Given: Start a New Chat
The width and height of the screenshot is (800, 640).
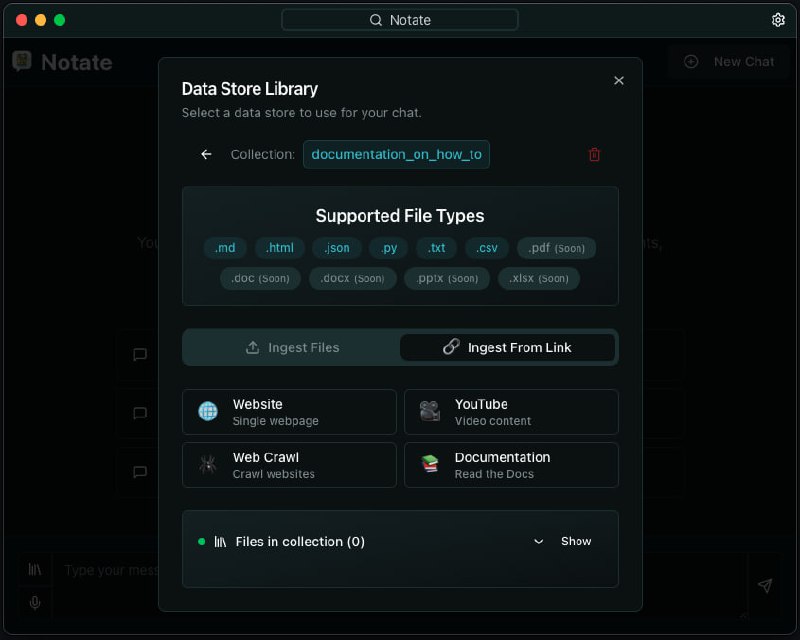Looking at the screenshot, I should (729, 62).
